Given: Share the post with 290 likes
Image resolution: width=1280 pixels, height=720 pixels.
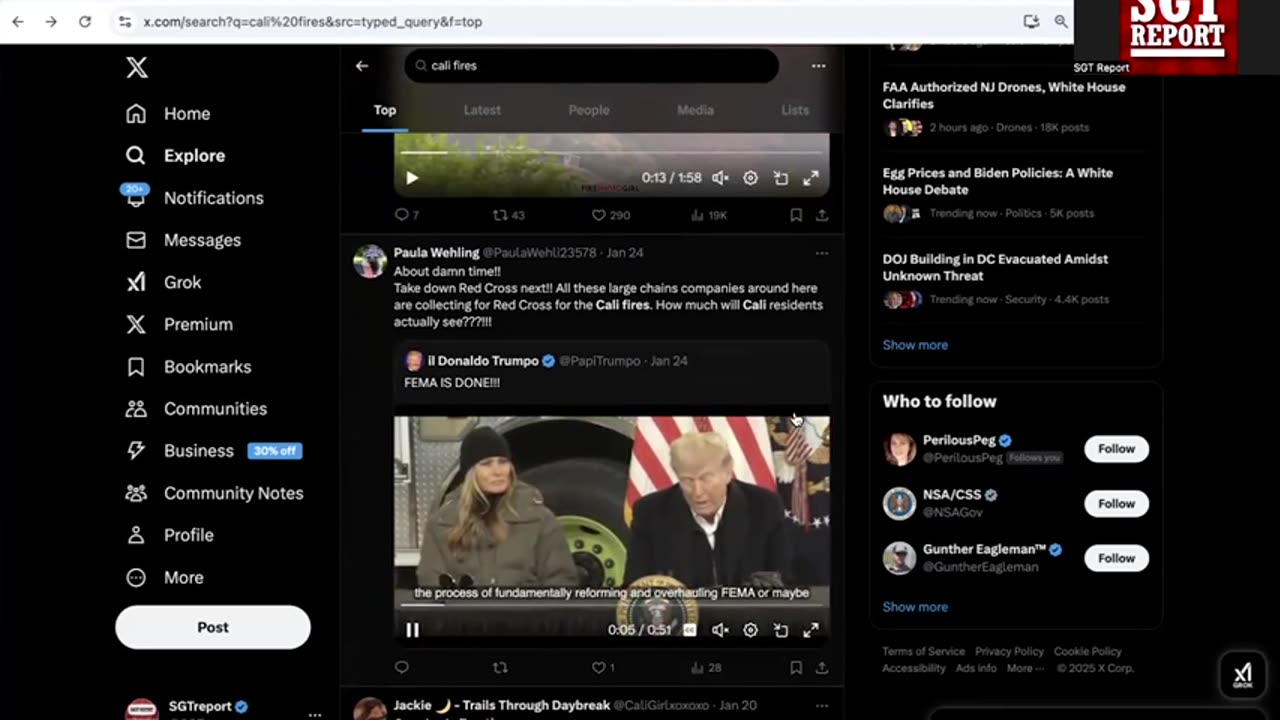Looking at the screenshot, I should point(822,215).
